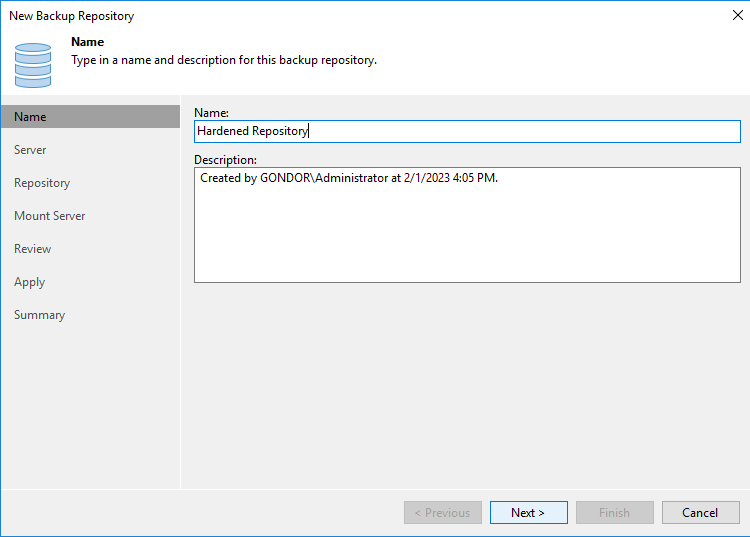Switch to the Apply step
This screenshot has width=750, height=537.
pos(30,282)
